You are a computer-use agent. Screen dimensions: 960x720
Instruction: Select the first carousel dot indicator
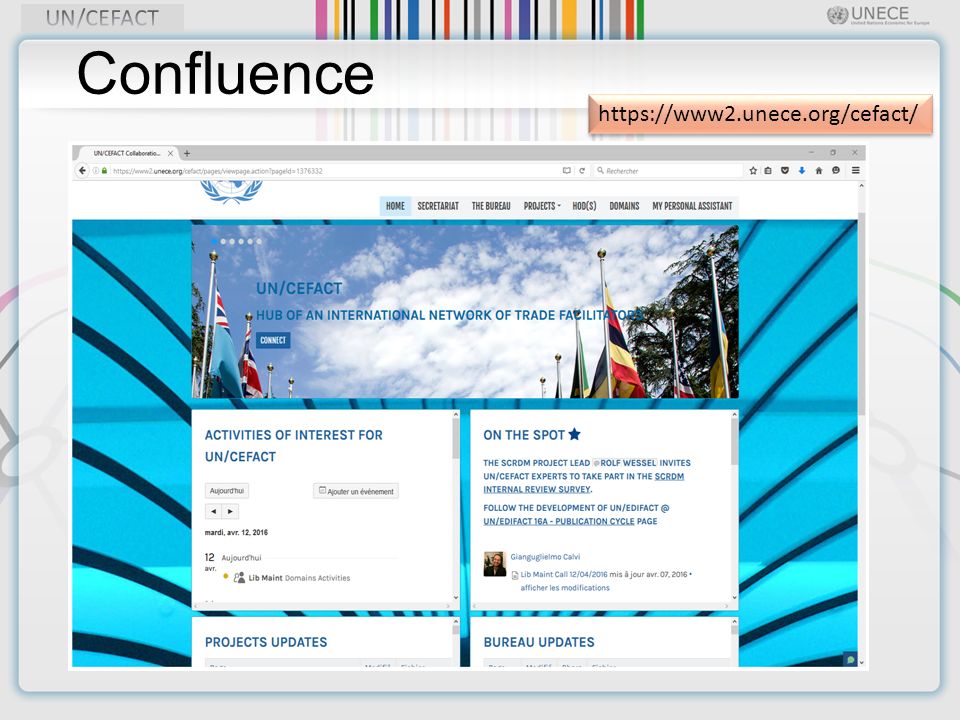point(214,241)
